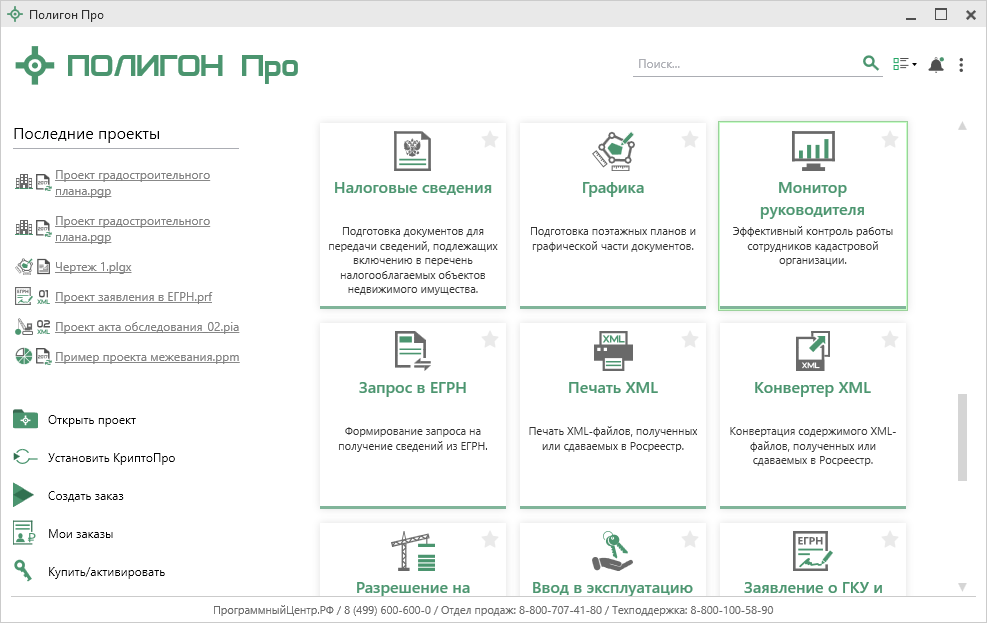Viewport: 987px width, 623px height.
Task: Toggle favorite star on Налоговые сведения
Action: pos(490,140)
